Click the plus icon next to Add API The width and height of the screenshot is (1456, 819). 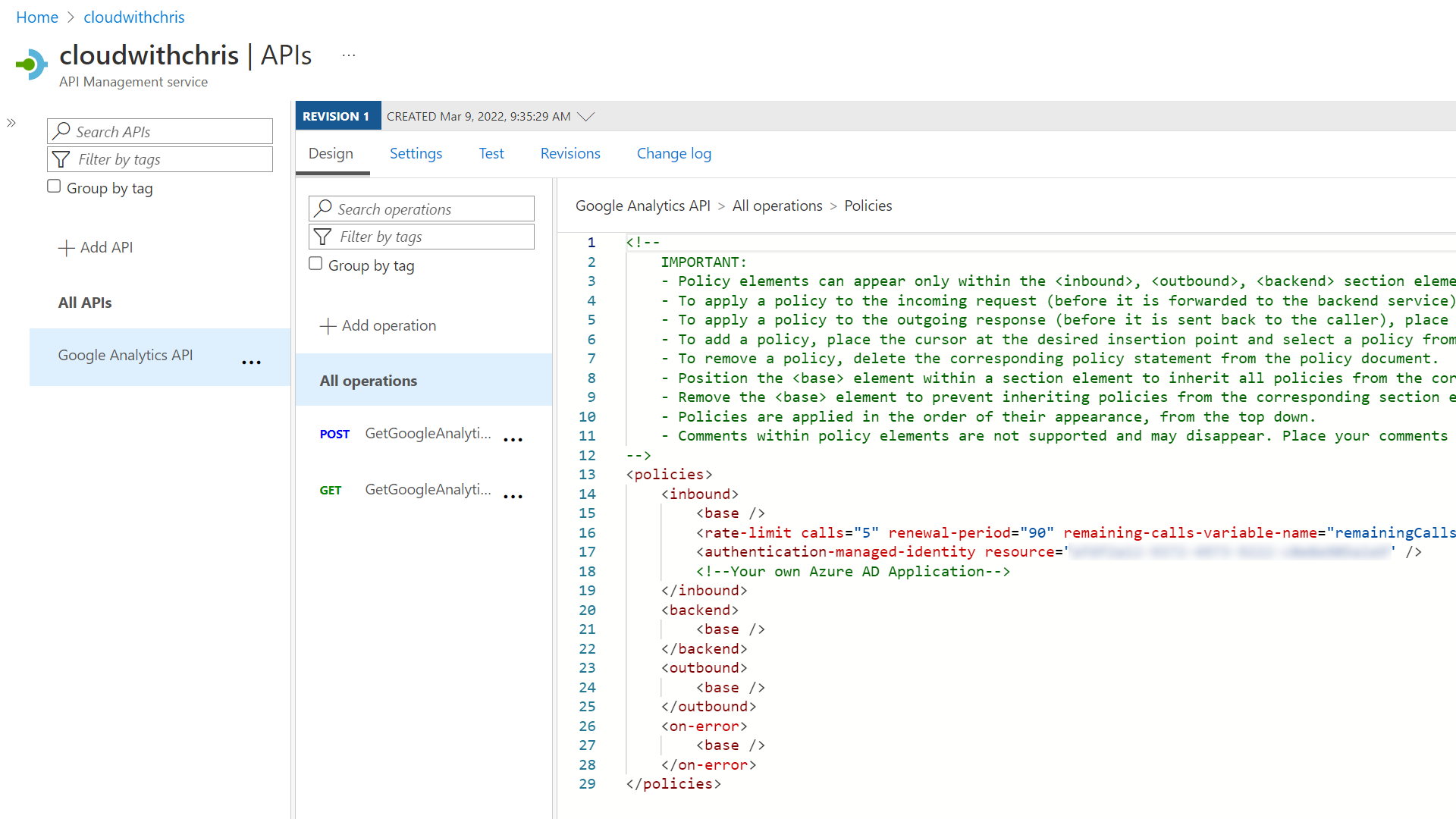(66, 248)
